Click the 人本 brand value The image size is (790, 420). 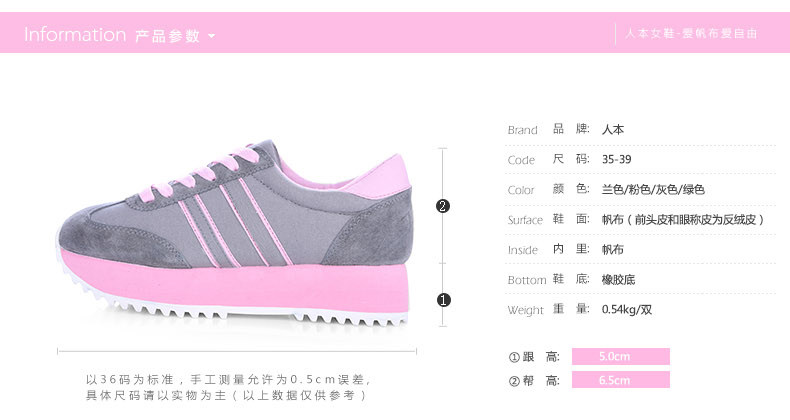[613, 129]
